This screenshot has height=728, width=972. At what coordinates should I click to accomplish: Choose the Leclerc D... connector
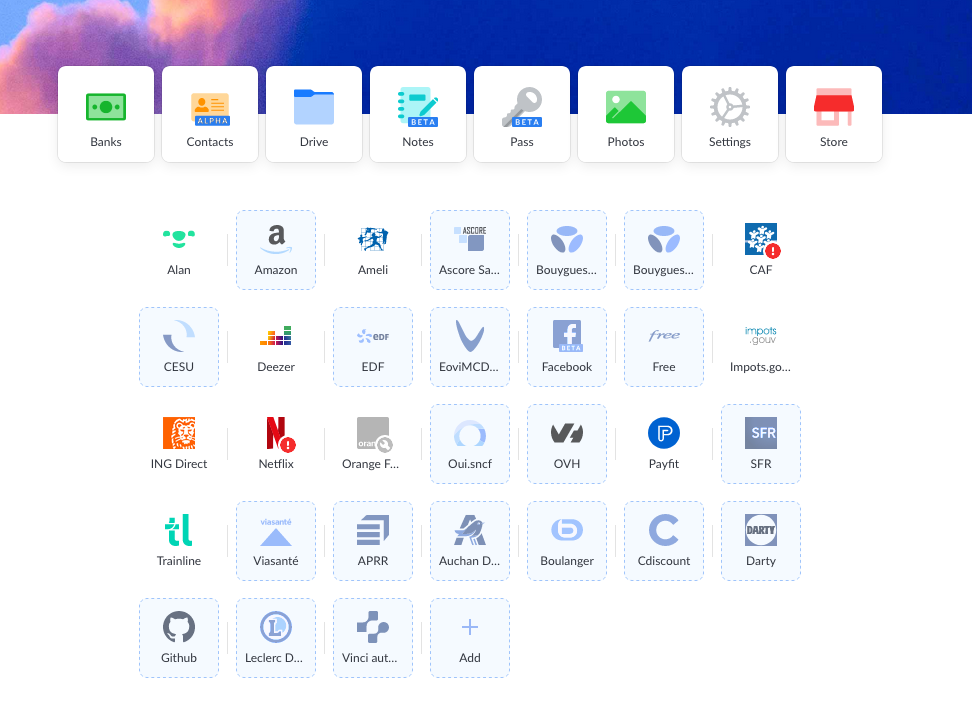pos(276,638)
